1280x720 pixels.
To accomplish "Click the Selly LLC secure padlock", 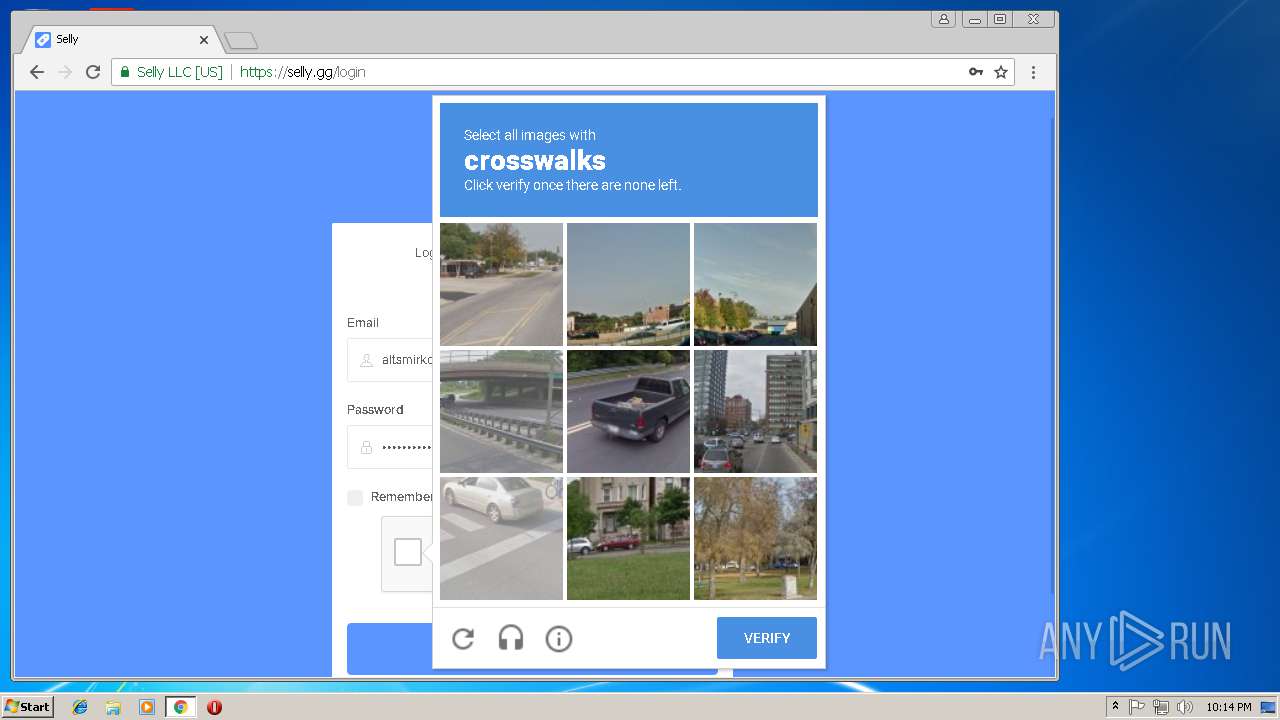I will 125,72.
